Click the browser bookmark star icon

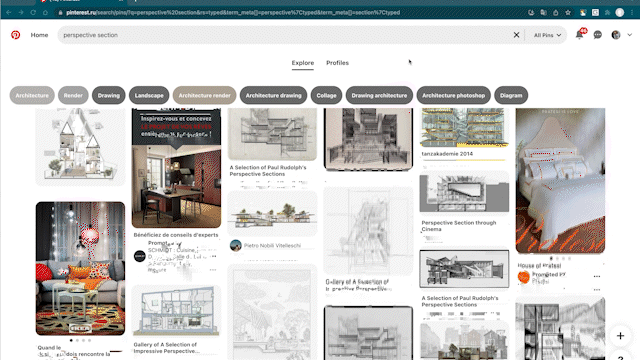568,13
